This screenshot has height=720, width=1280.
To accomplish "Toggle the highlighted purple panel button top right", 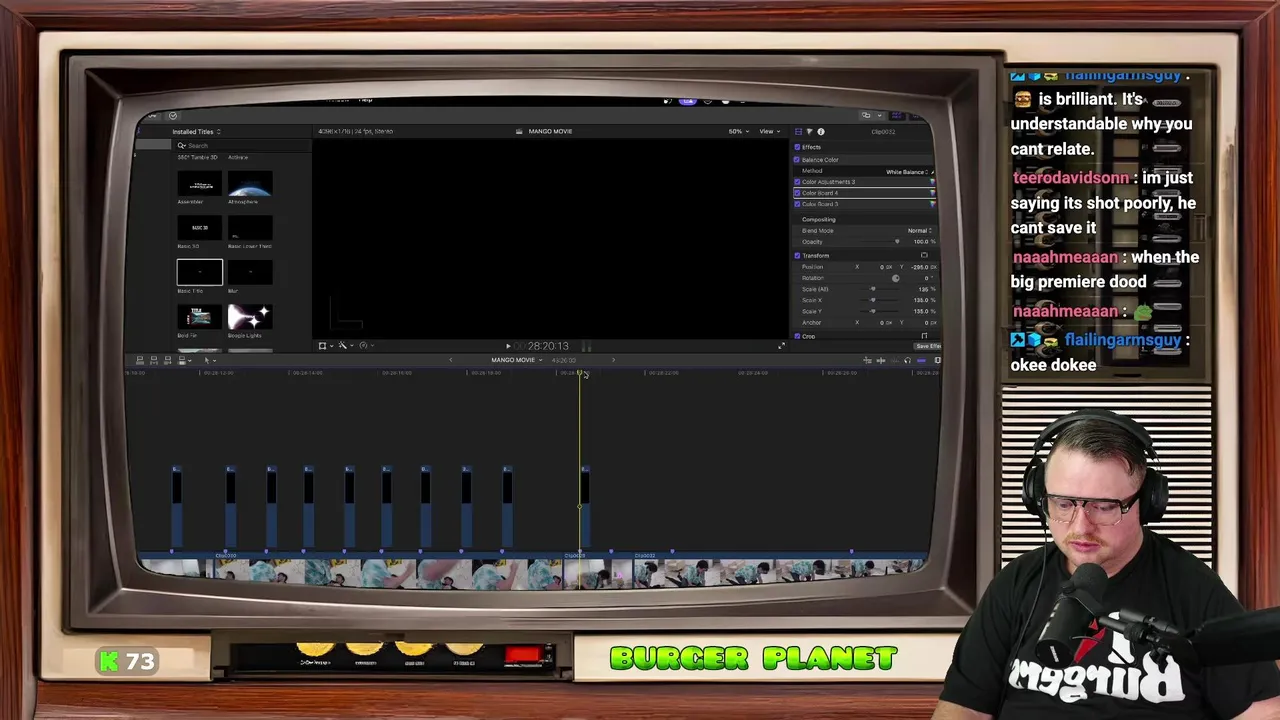I will (897, 115).
